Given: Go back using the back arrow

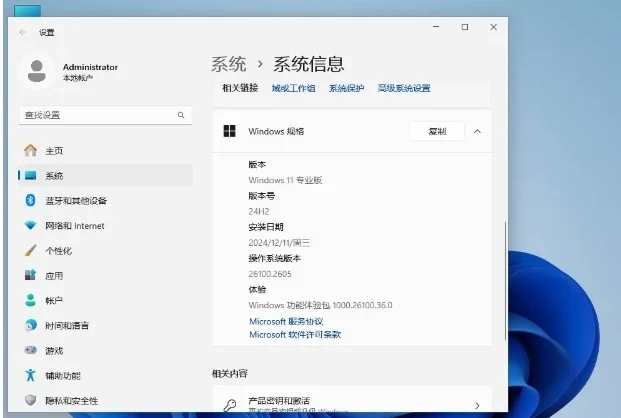Looking at the screenshot, I should coord(23,32).
